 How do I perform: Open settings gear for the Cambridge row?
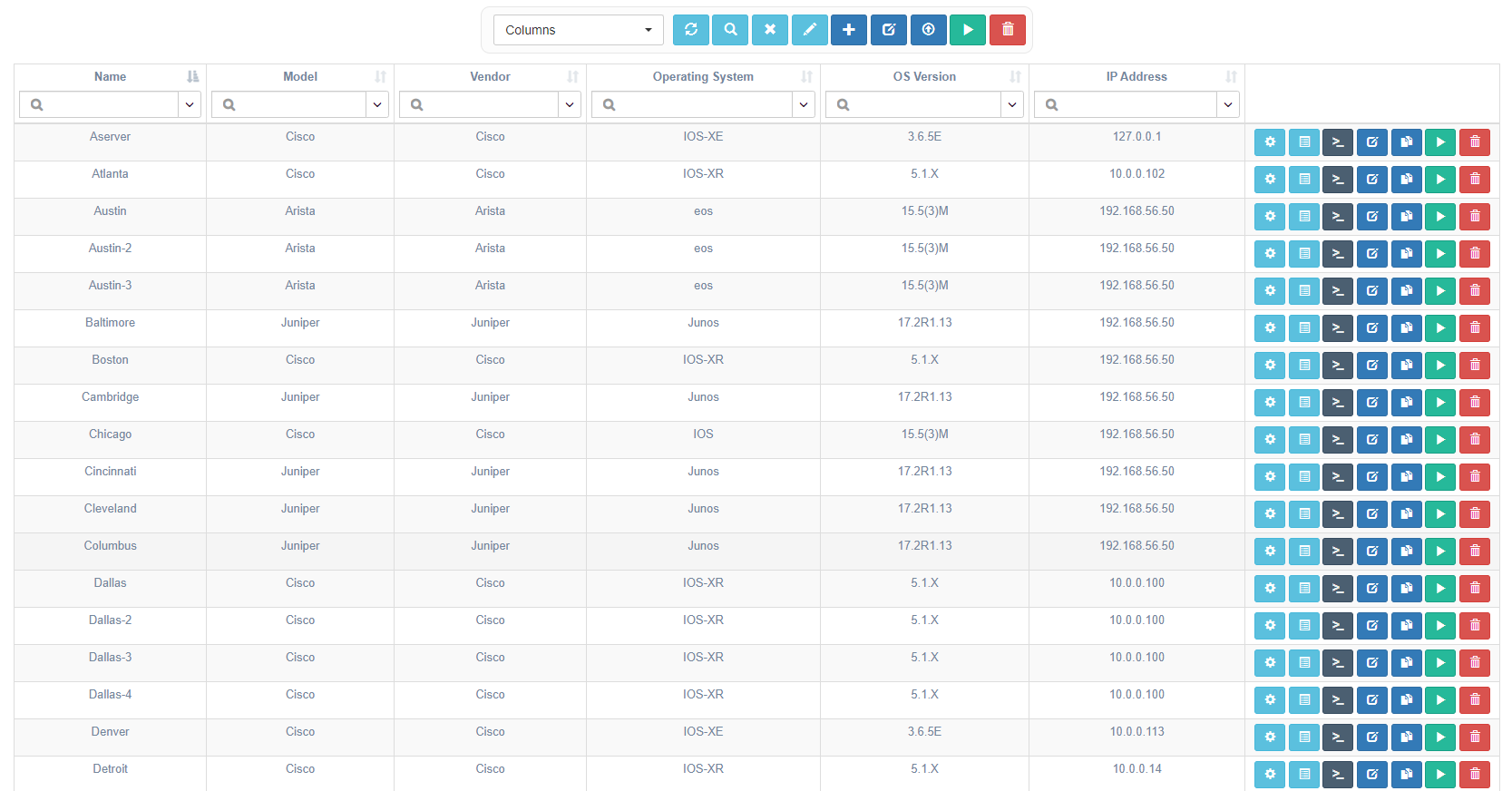[x=1270, y=403]
